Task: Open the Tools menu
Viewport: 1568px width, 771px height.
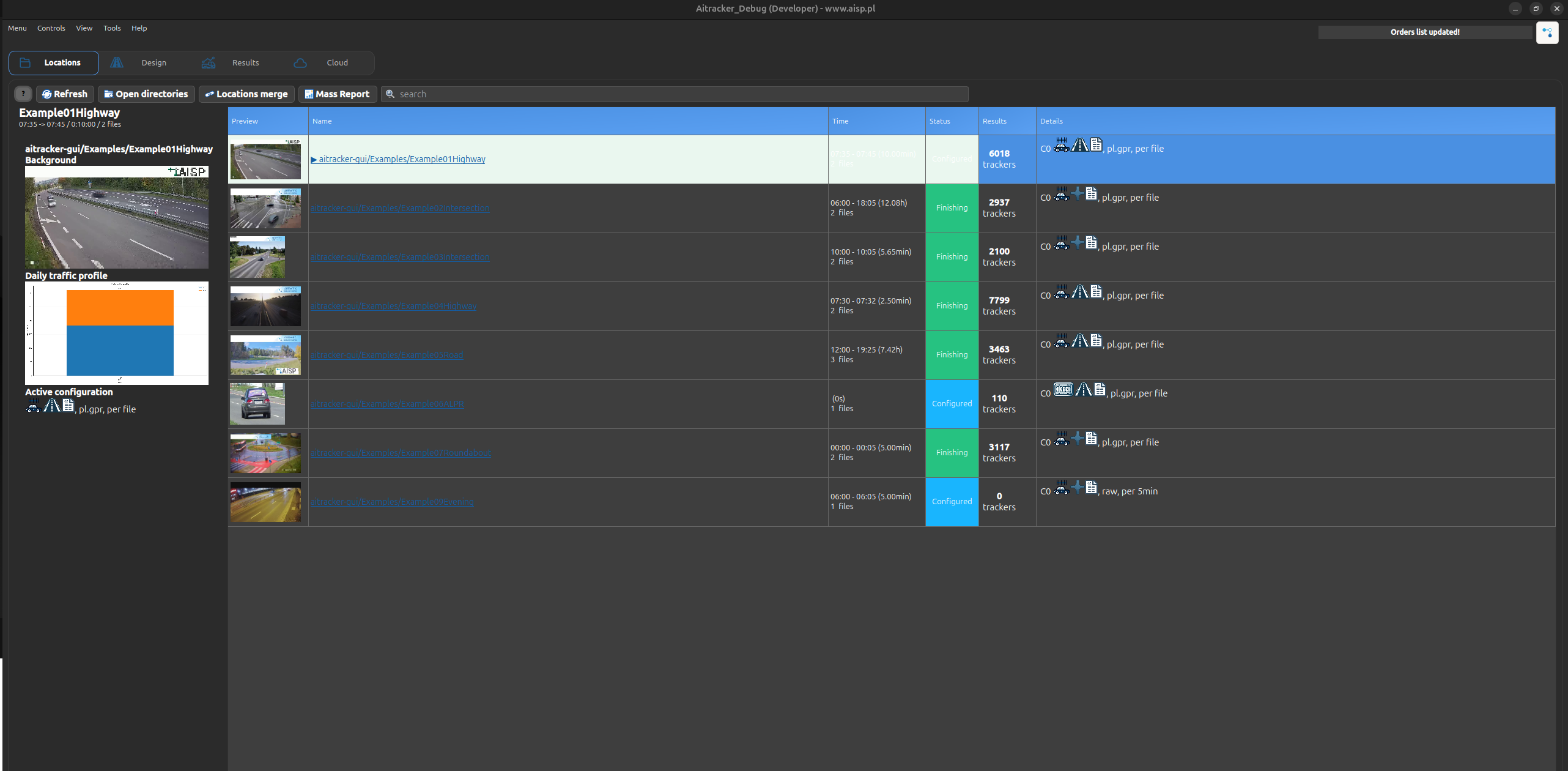Action: coord(112,28)
